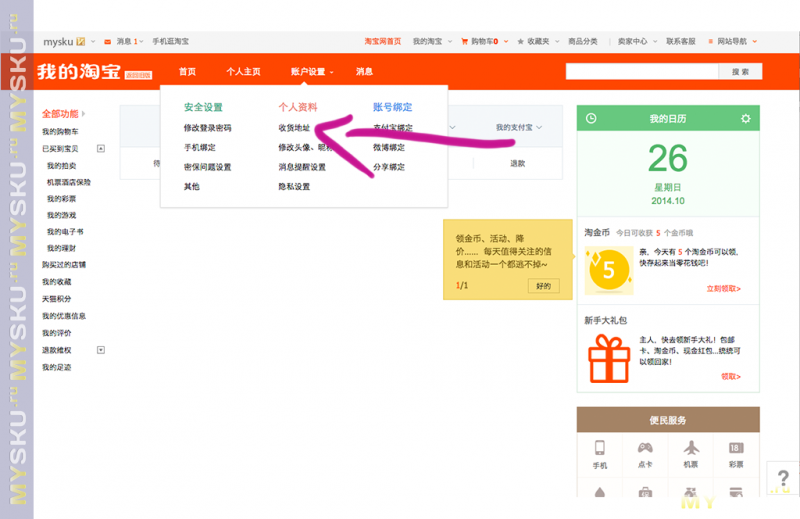Viewport: 800px width, 519px height.
Task: Open 我的足迹 in sidebar
Action: click(x=57, y=367)
